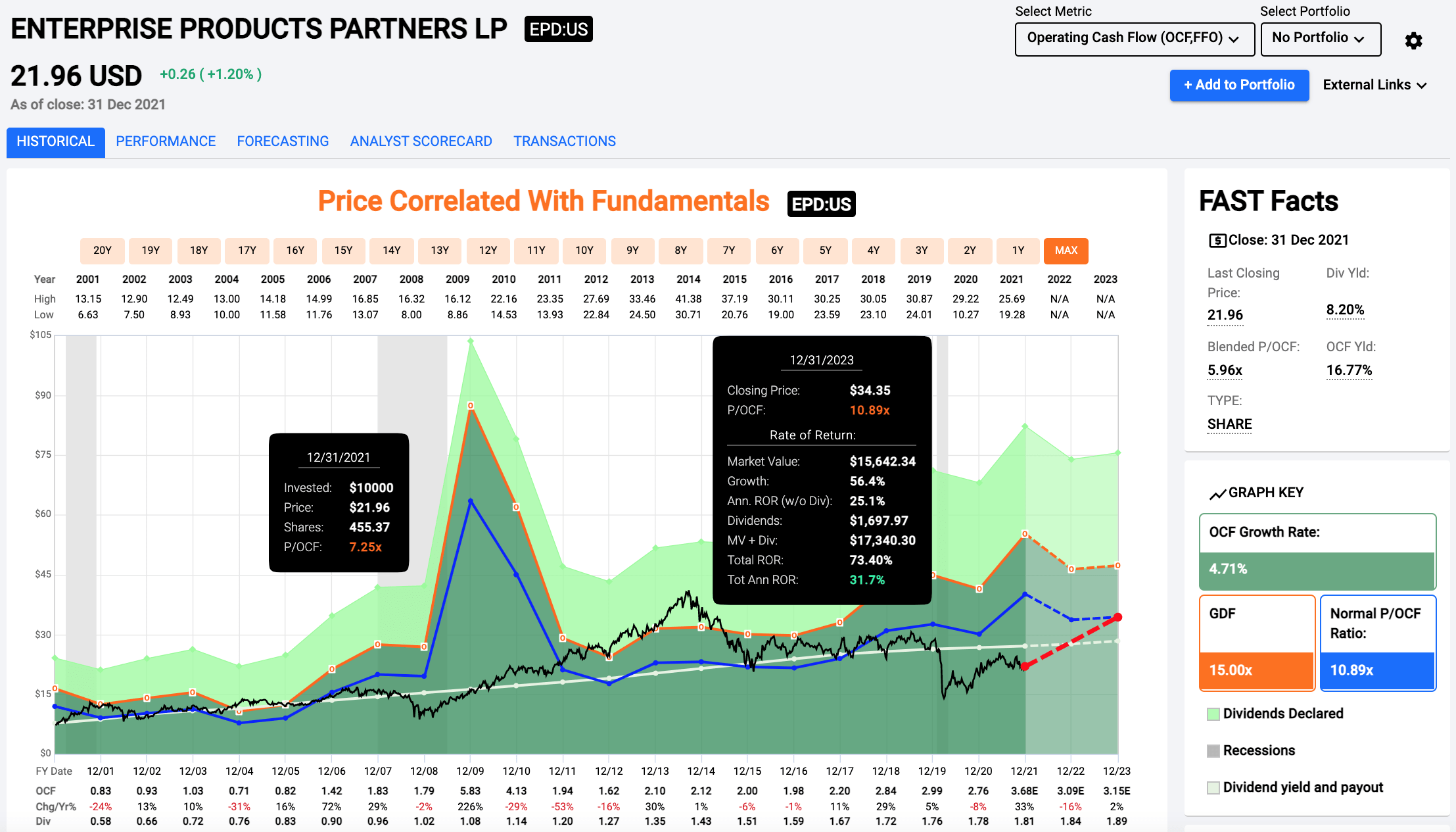Select the 8Y time range

click(x=681, y=251)
